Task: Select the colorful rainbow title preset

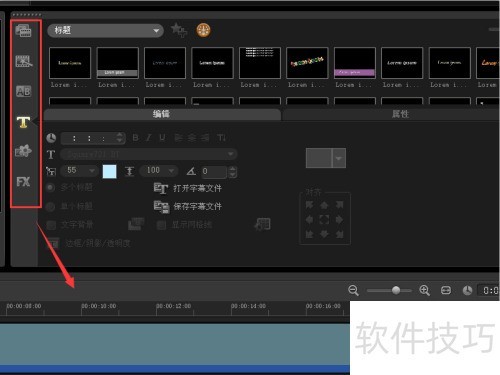Action: 307,63
